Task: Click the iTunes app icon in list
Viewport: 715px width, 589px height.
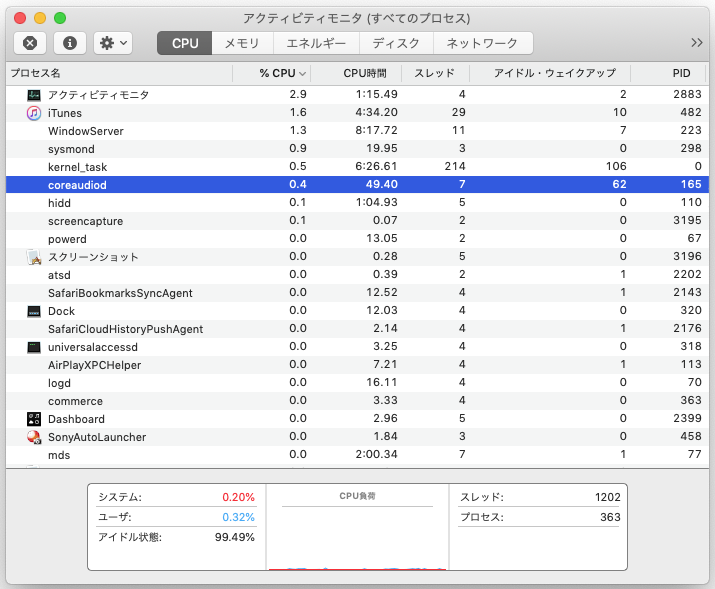Action: [x=33, y=113]
